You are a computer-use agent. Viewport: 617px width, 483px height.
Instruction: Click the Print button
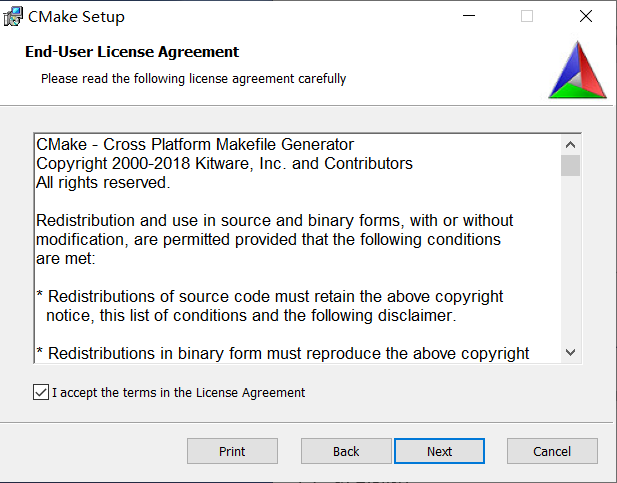[232, 451]
